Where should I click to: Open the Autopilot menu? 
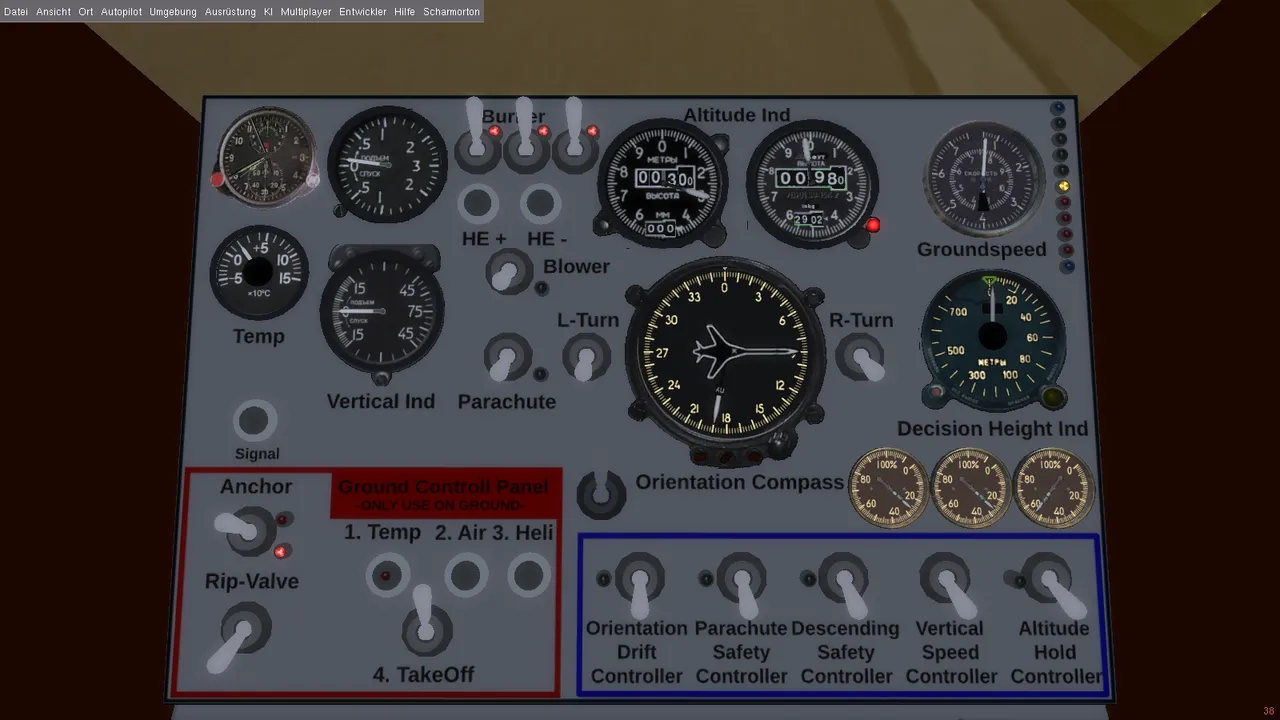(x=121, y=12)
